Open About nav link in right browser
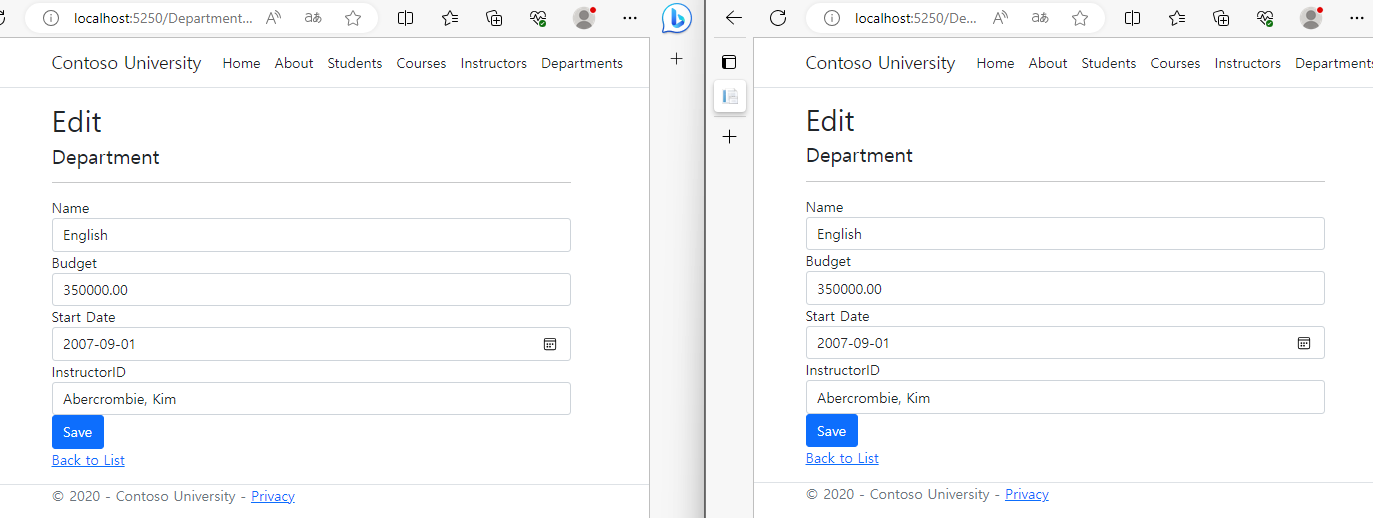1373x518 pixels. coord(1048,63)
